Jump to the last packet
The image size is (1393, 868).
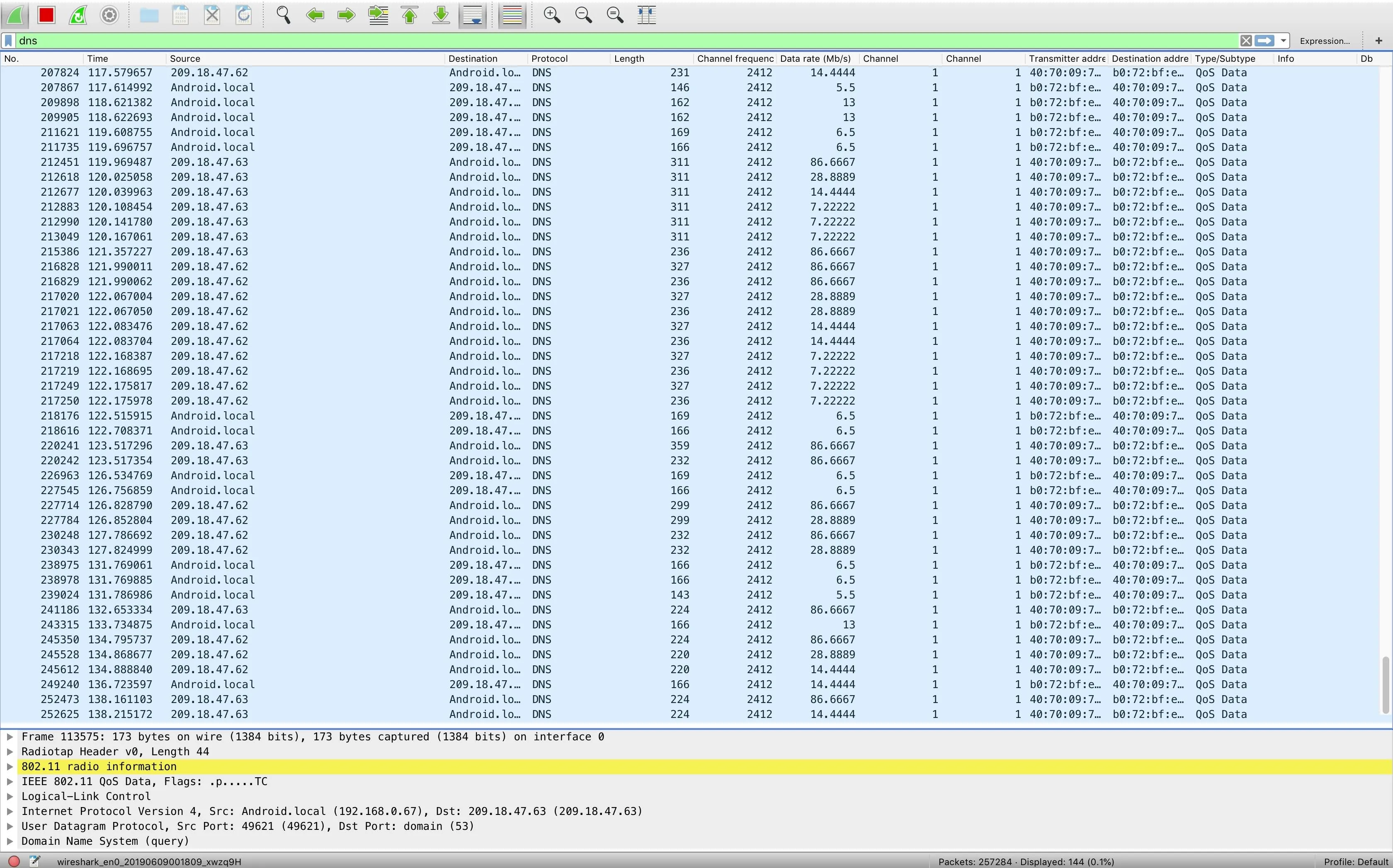[441, 15]
